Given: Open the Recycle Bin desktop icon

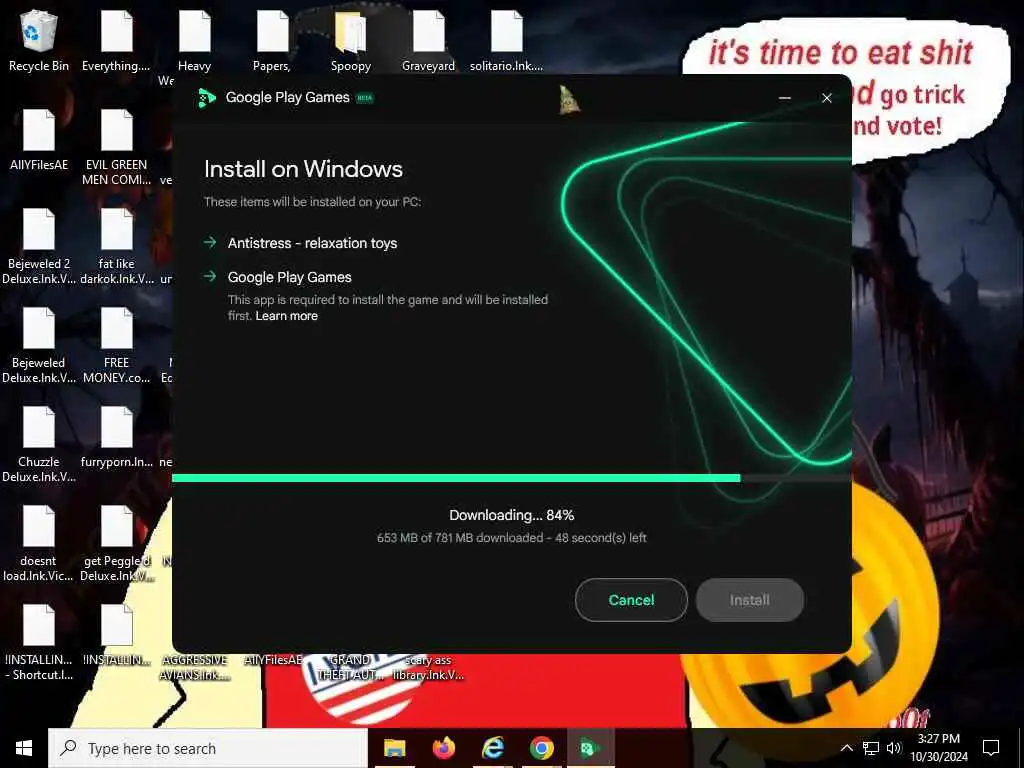Looking at the screenshot, I should [x=39, y=40].
